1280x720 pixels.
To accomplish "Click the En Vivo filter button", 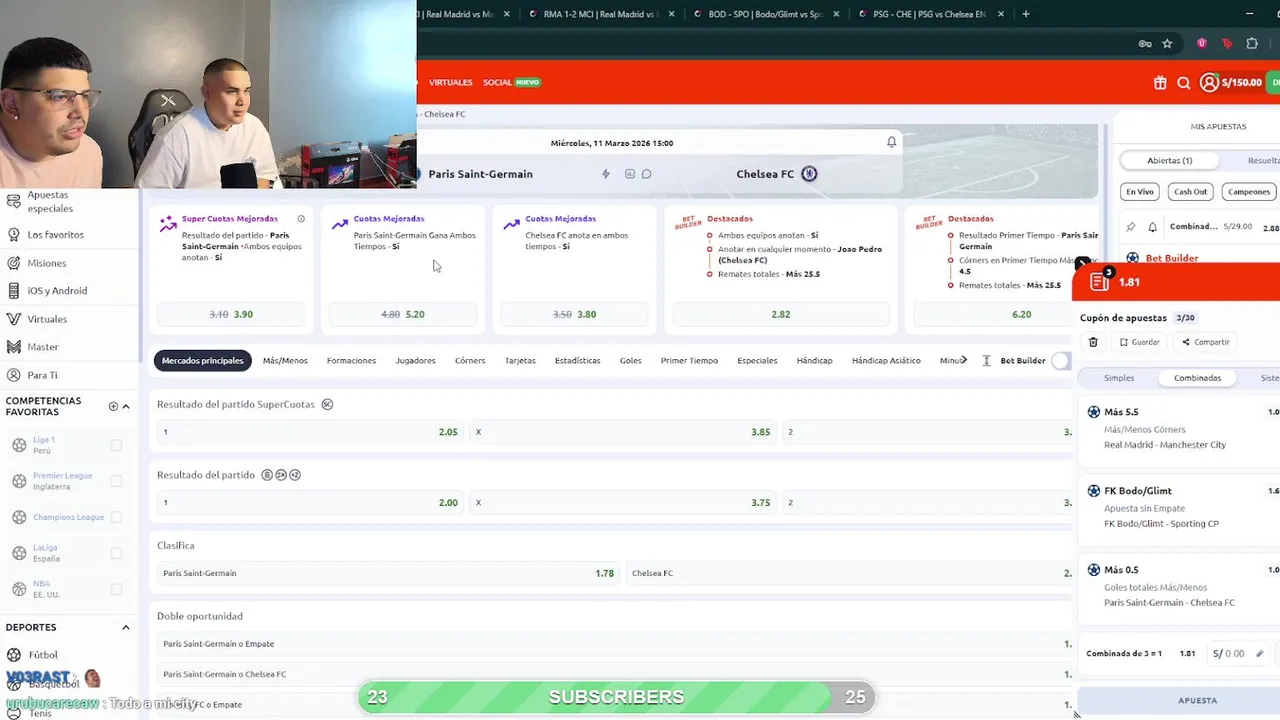I will pyautogui.click(x=1140, y=191).
